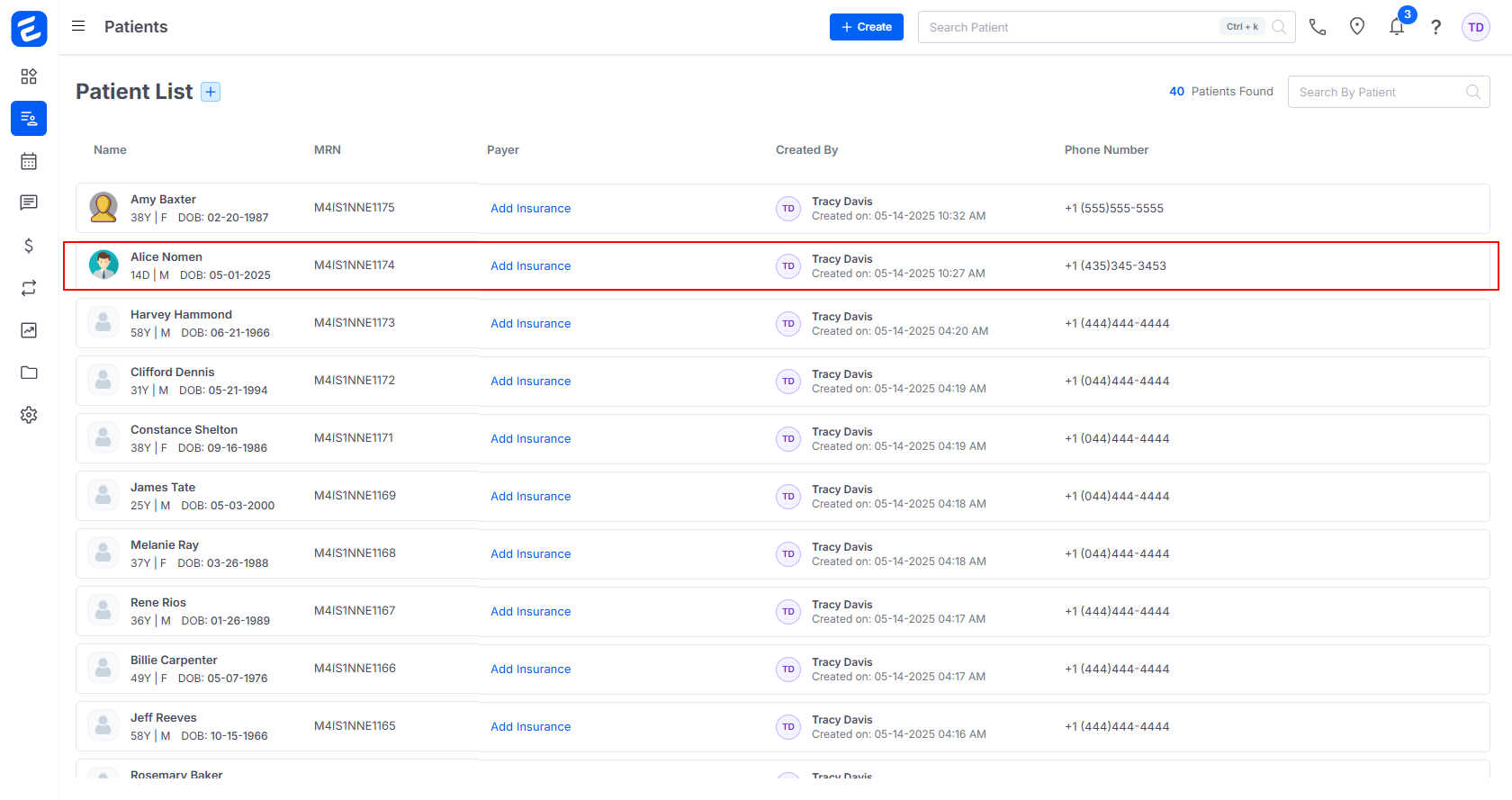Open the settings gear in sidebar

point(29,415)
